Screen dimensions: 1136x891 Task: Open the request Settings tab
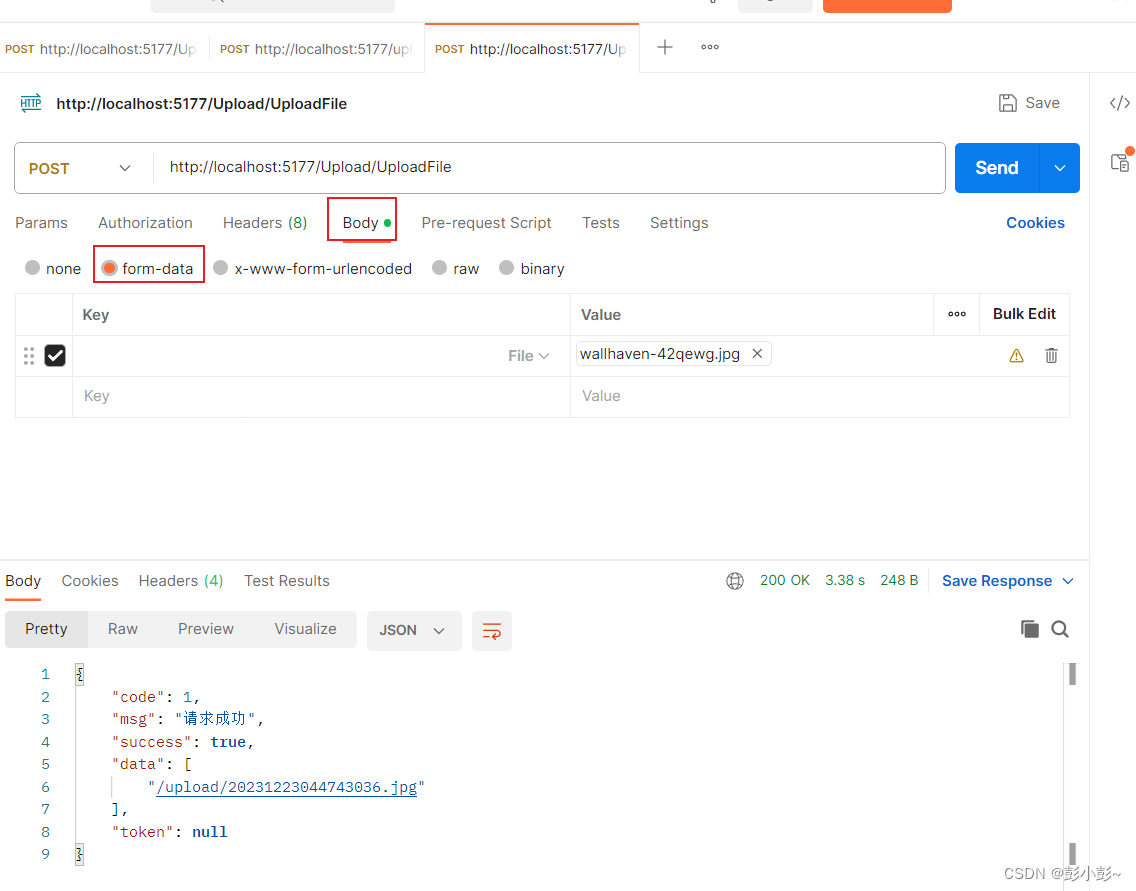(679, 223)
